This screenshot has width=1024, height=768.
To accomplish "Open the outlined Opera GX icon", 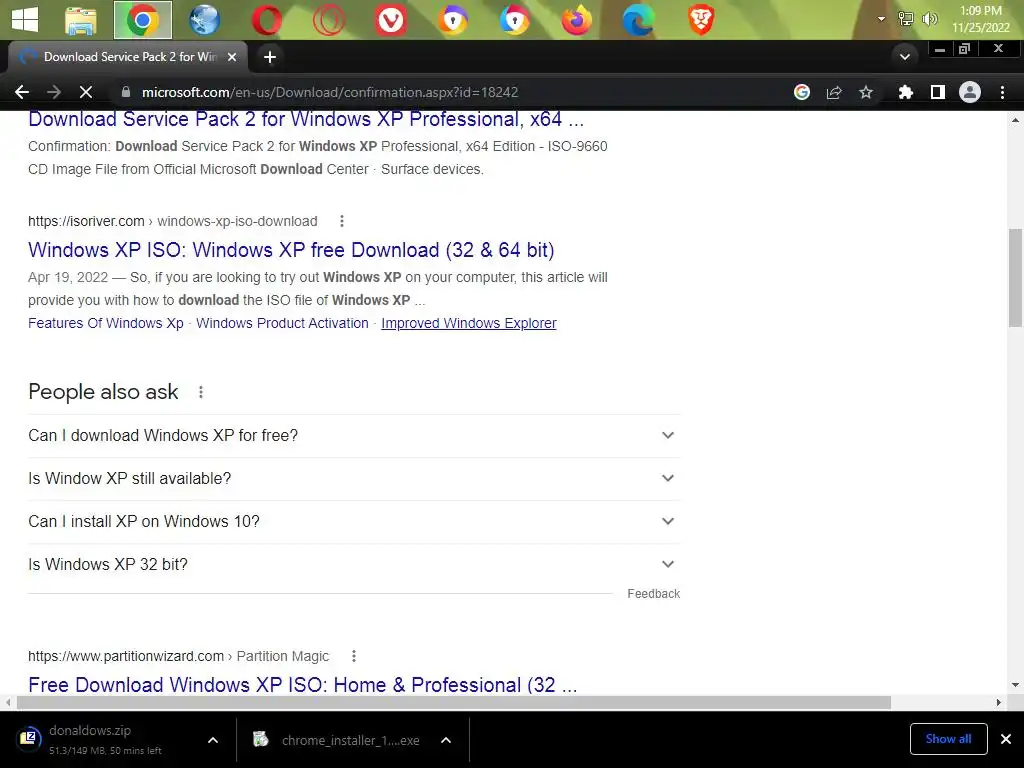I will [328, 20].
